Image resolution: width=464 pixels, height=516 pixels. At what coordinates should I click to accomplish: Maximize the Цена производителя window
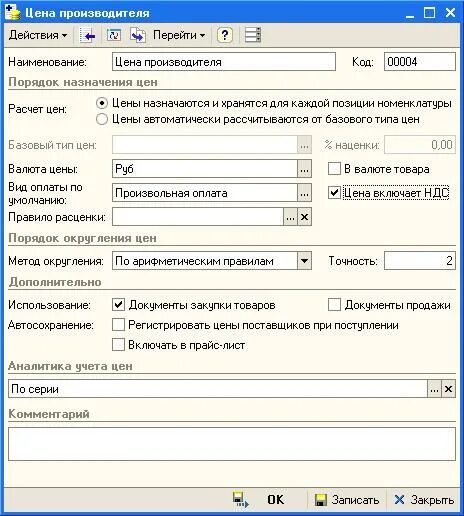[429, 13]
